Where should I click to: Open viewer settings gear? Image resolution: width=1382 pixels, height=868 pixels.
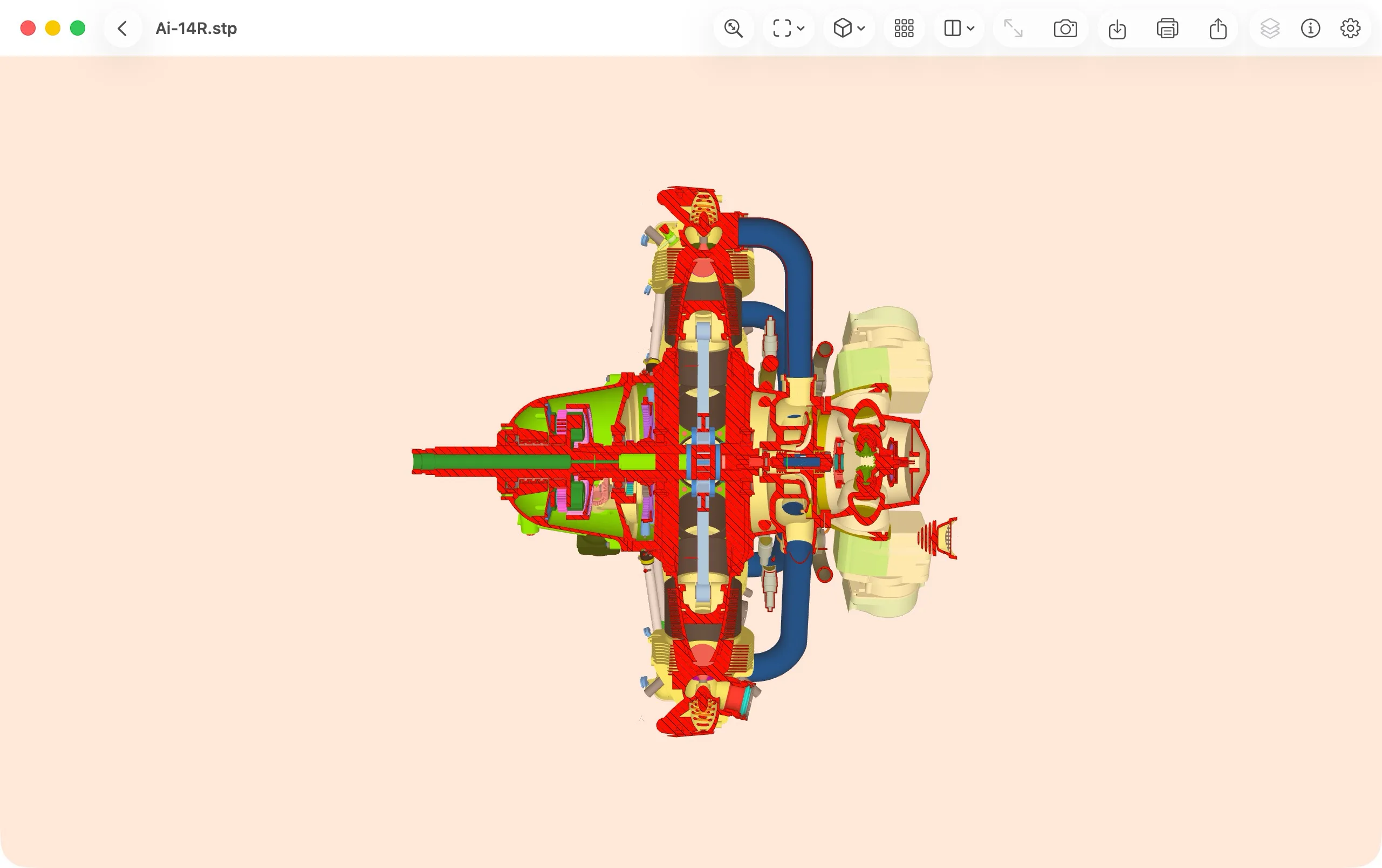tap(1350, 28)
